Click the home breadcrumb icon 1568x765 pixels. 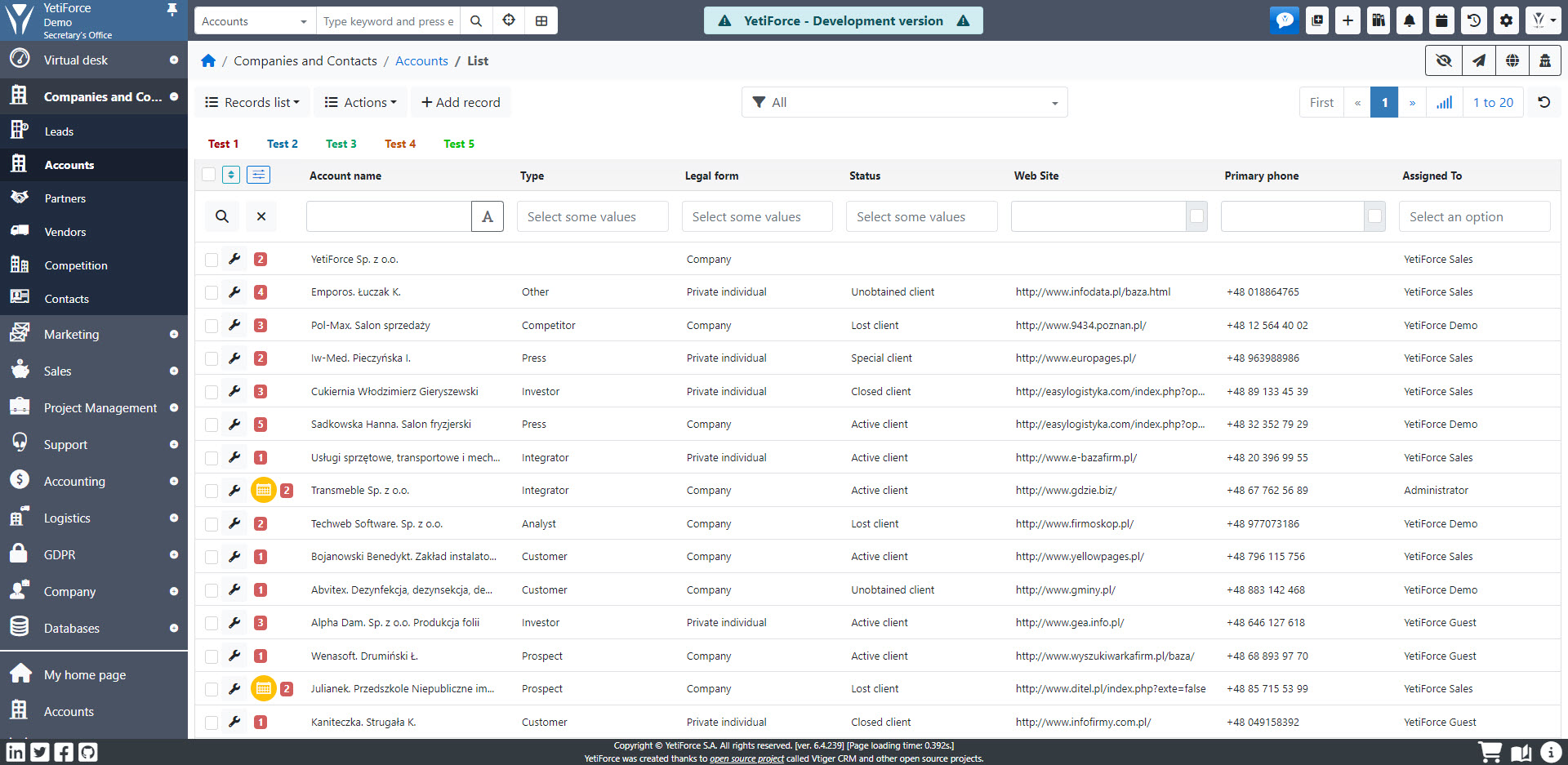[208, 60]
